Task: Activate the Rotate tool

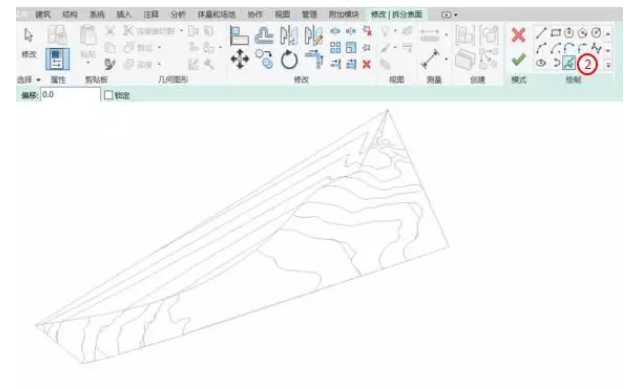Action: pyautogui.click(x=289, y=59)
